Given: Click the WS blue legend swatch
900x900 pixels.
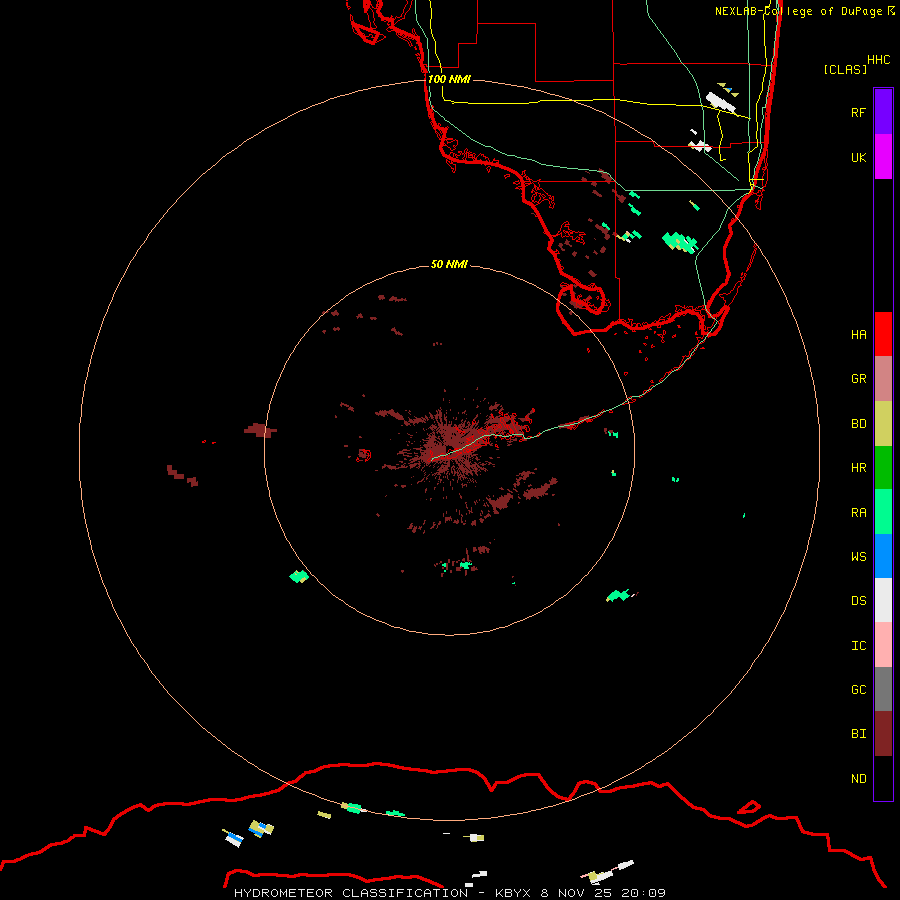Looking at the screenshot, I should [x=883, y=556].
